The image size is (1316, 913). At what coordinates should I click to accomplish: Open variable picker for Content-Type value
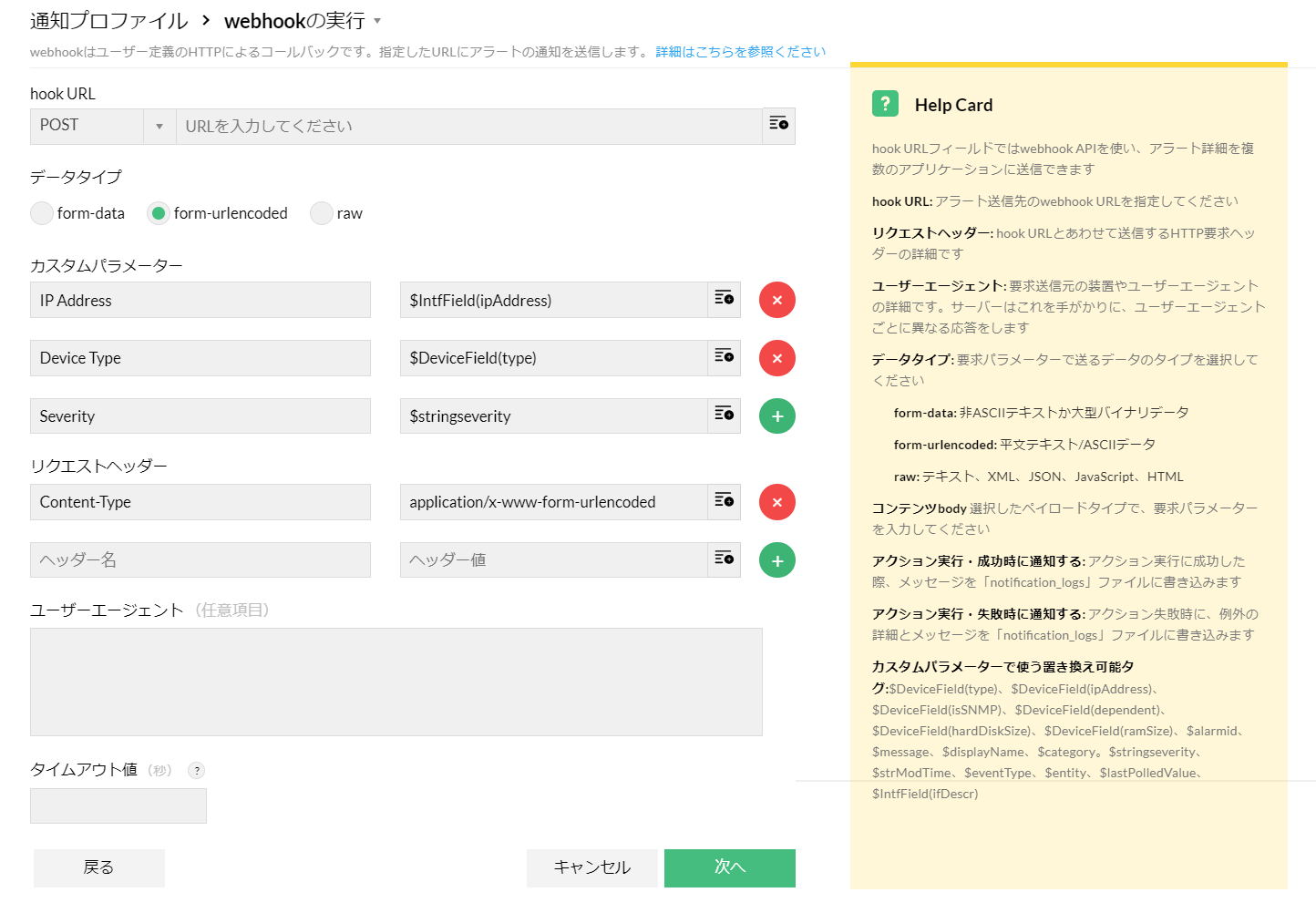pos(725,501)
